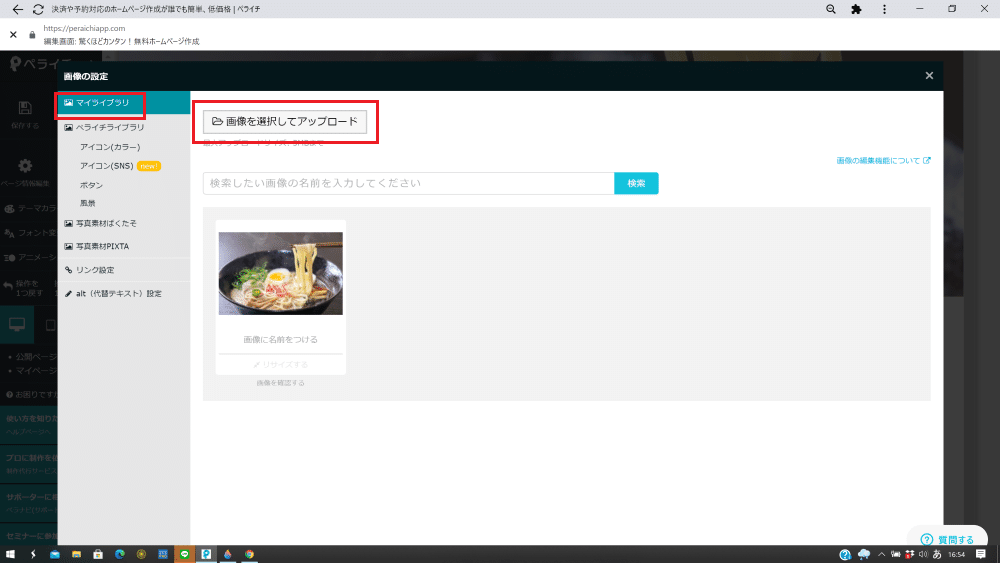Click 質問する help button
Viewport: 1000px width, 563px height.
[948, 539]
